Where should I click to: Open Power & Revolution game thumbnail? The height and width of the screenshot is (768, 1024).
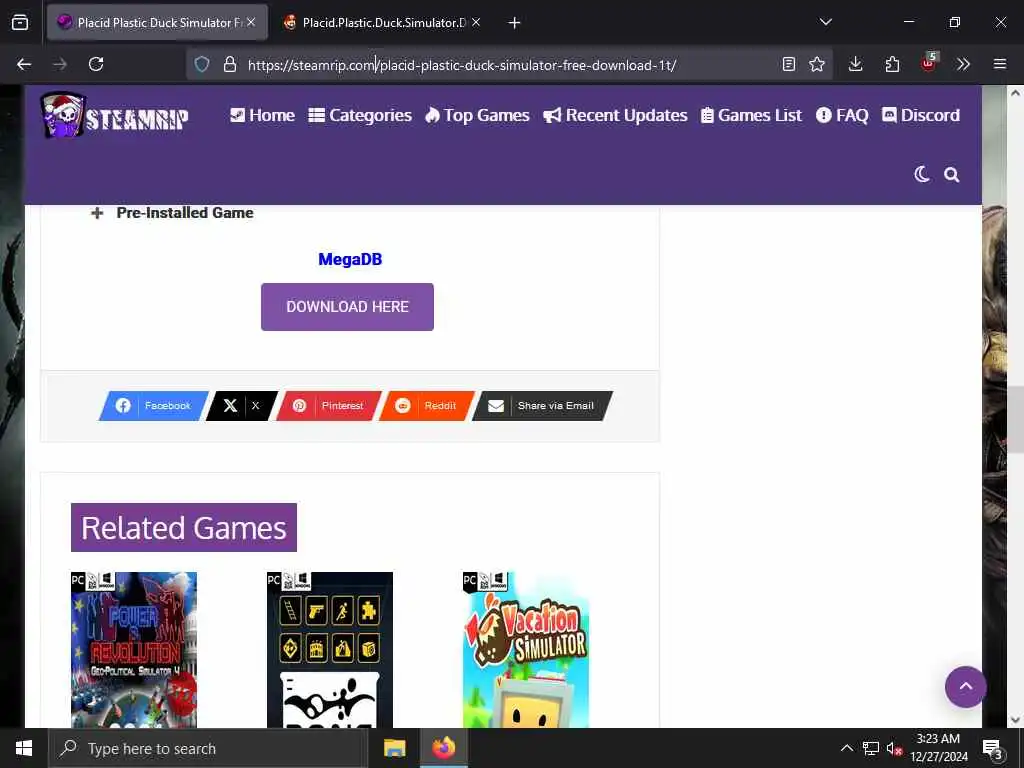(134, 650)
